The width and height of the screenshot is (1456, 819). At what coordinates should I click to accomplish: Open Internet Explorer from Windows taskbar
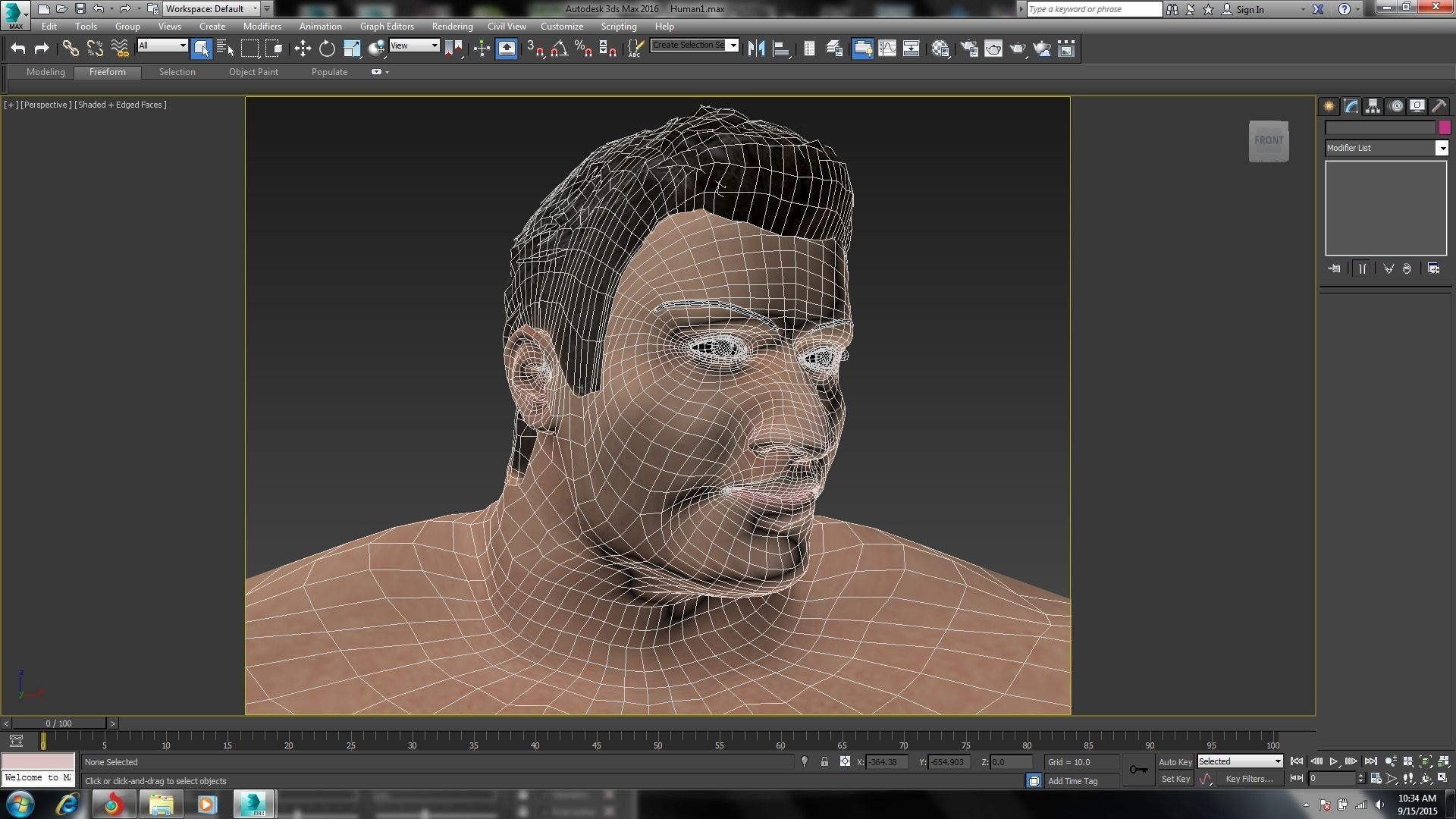pos(67,804)
